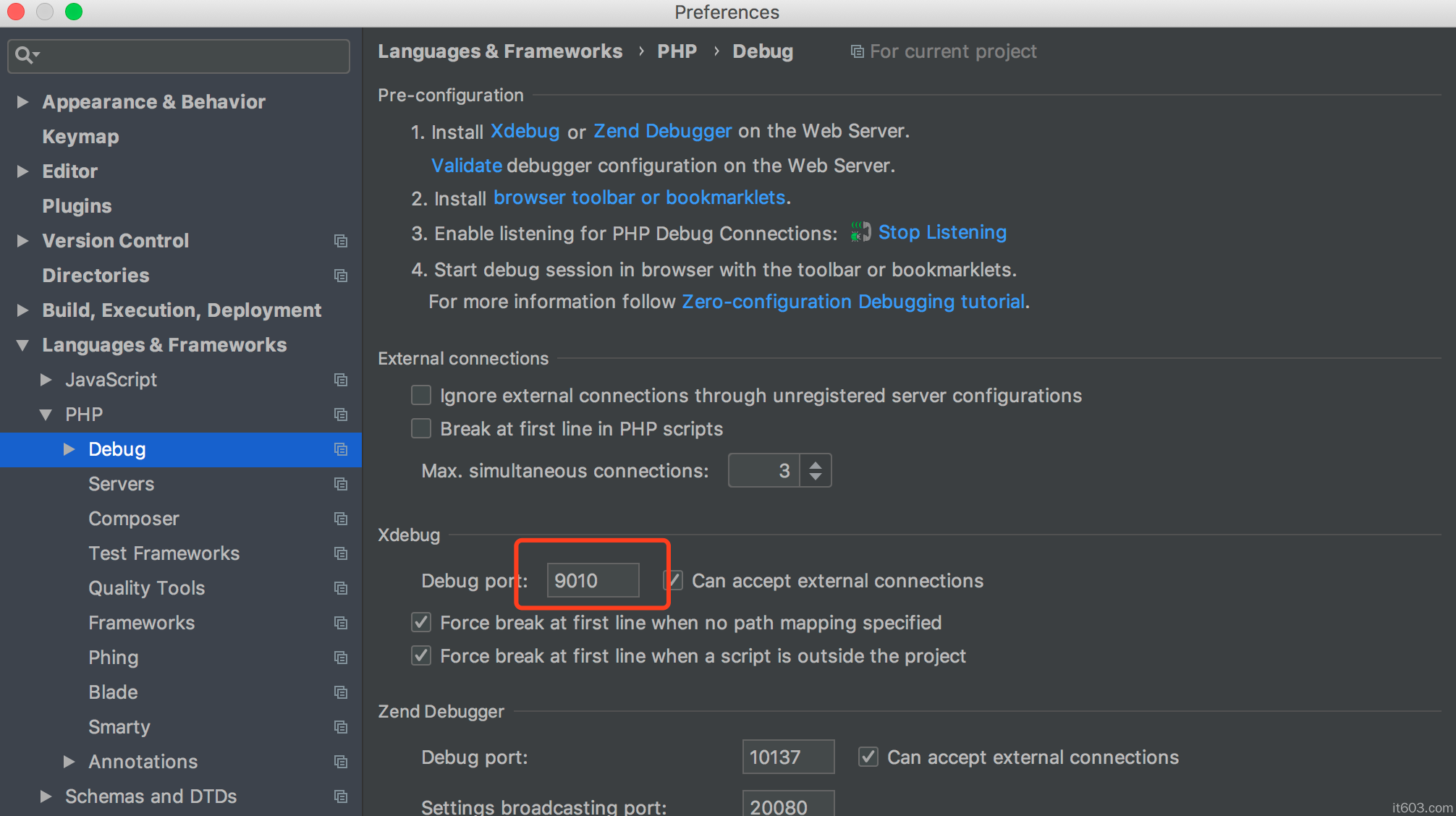Open the Xdebug installation link

coord(525,131)
